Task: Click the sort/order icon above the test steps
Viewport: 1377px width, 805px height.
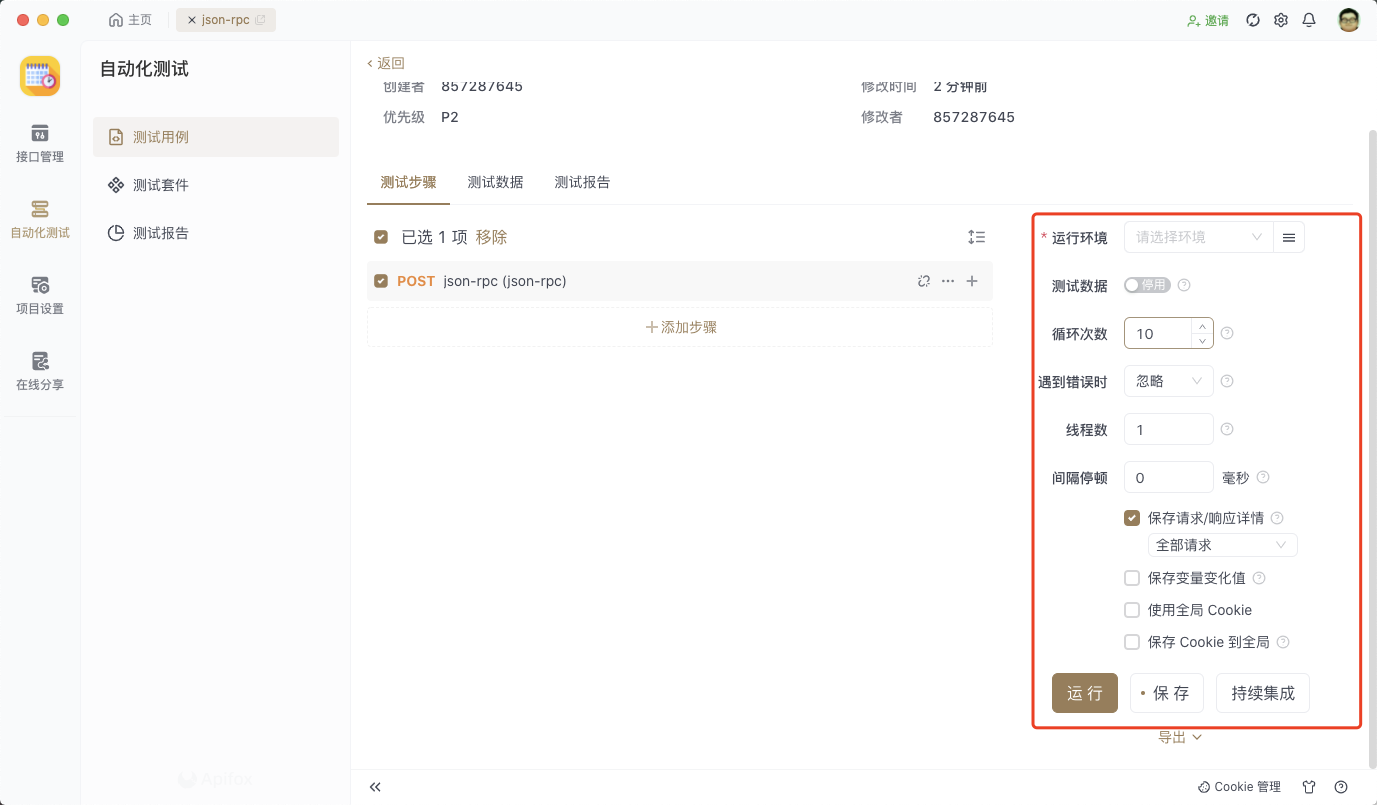Action: pyautogui.click(x=977, y=237)
